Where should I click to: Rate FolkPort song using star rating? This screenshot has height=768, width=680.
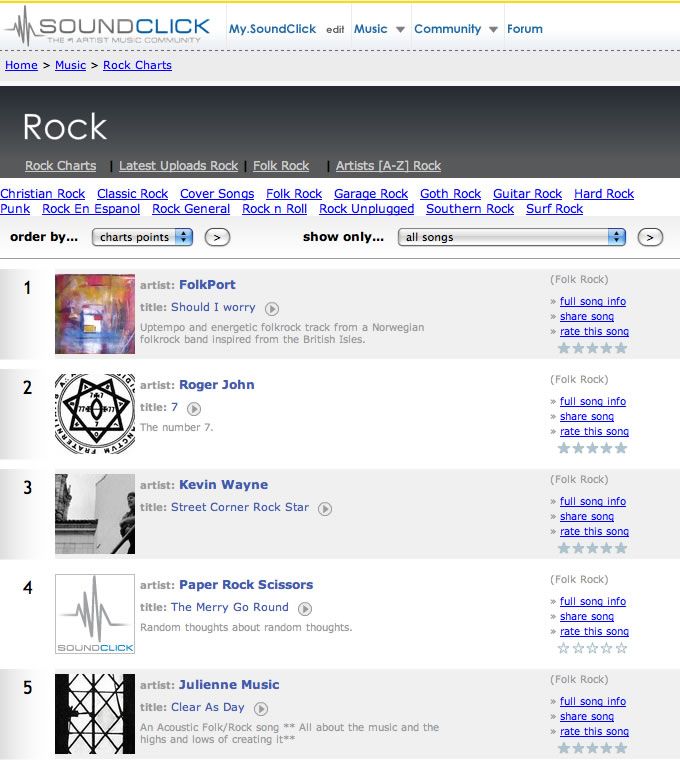pos(592,348)
